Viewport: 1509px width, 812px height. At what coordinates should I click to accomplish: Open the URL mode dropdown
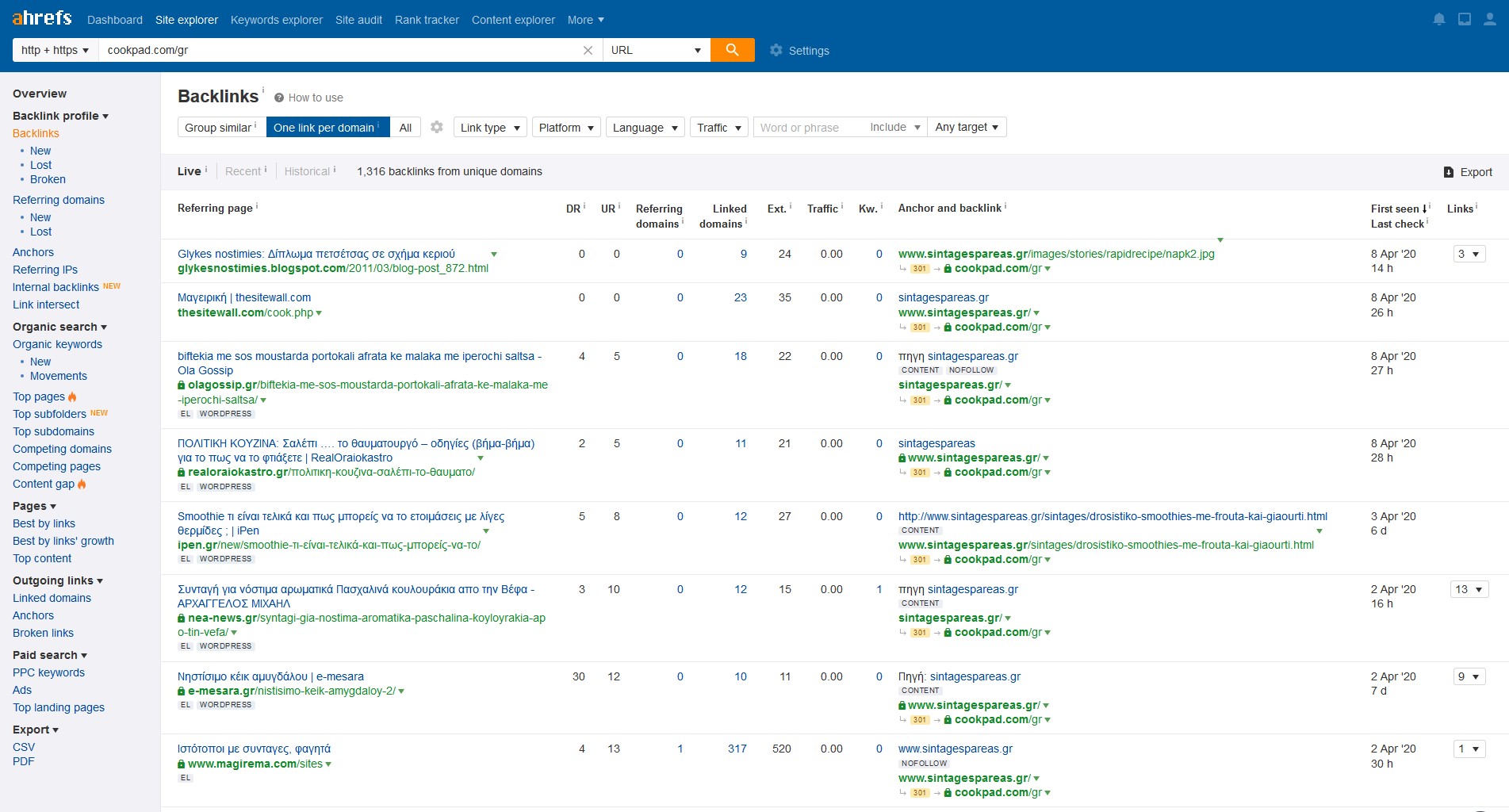pyautogui.click(x=657, y=50)
